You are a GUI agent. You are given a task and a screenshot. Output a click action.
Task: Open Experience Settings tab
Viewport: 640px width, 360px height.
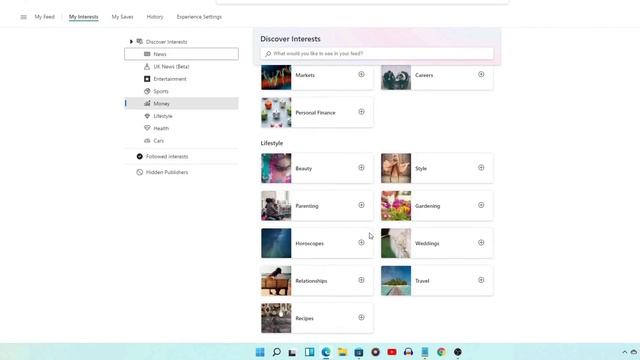pos(199,17)
